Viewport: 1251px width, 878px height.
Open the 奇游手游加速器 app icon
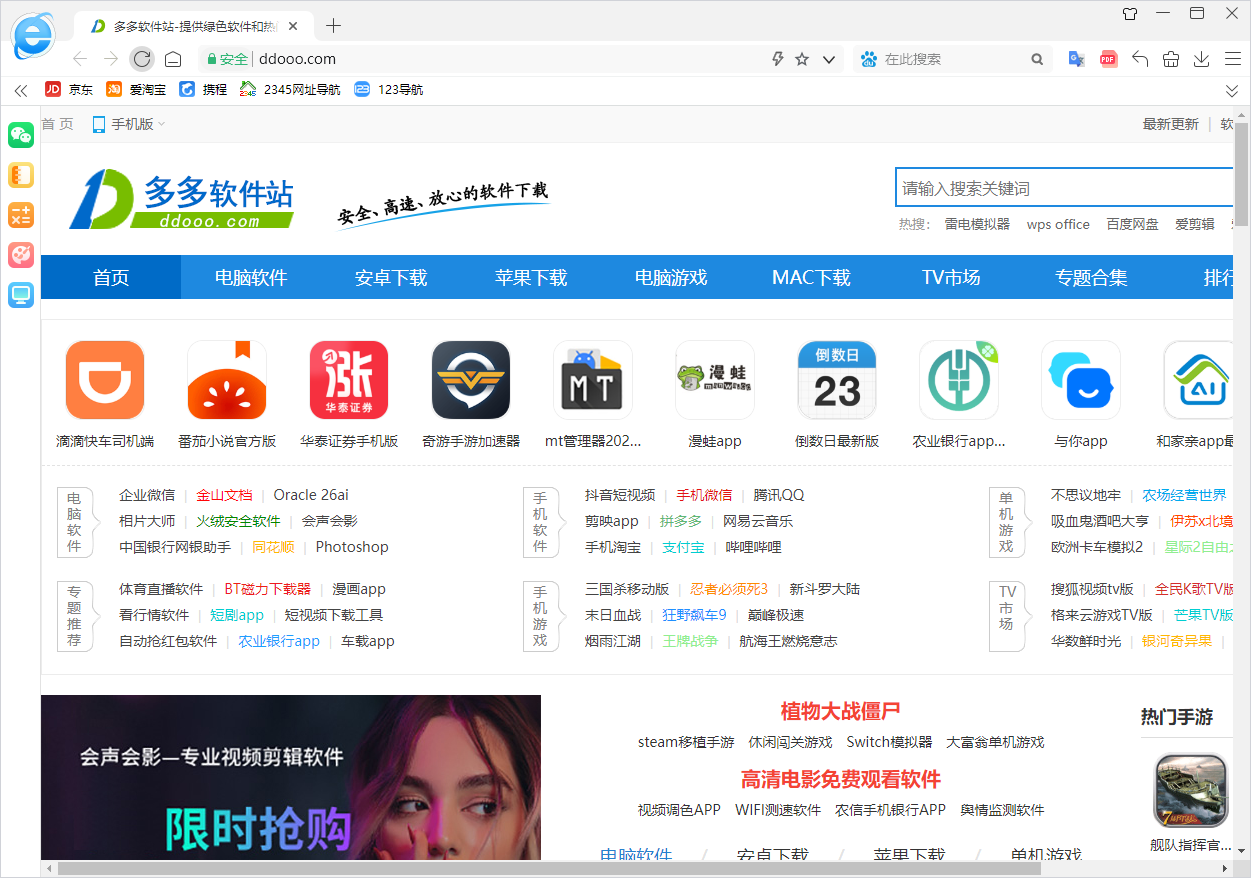[471, 380]
